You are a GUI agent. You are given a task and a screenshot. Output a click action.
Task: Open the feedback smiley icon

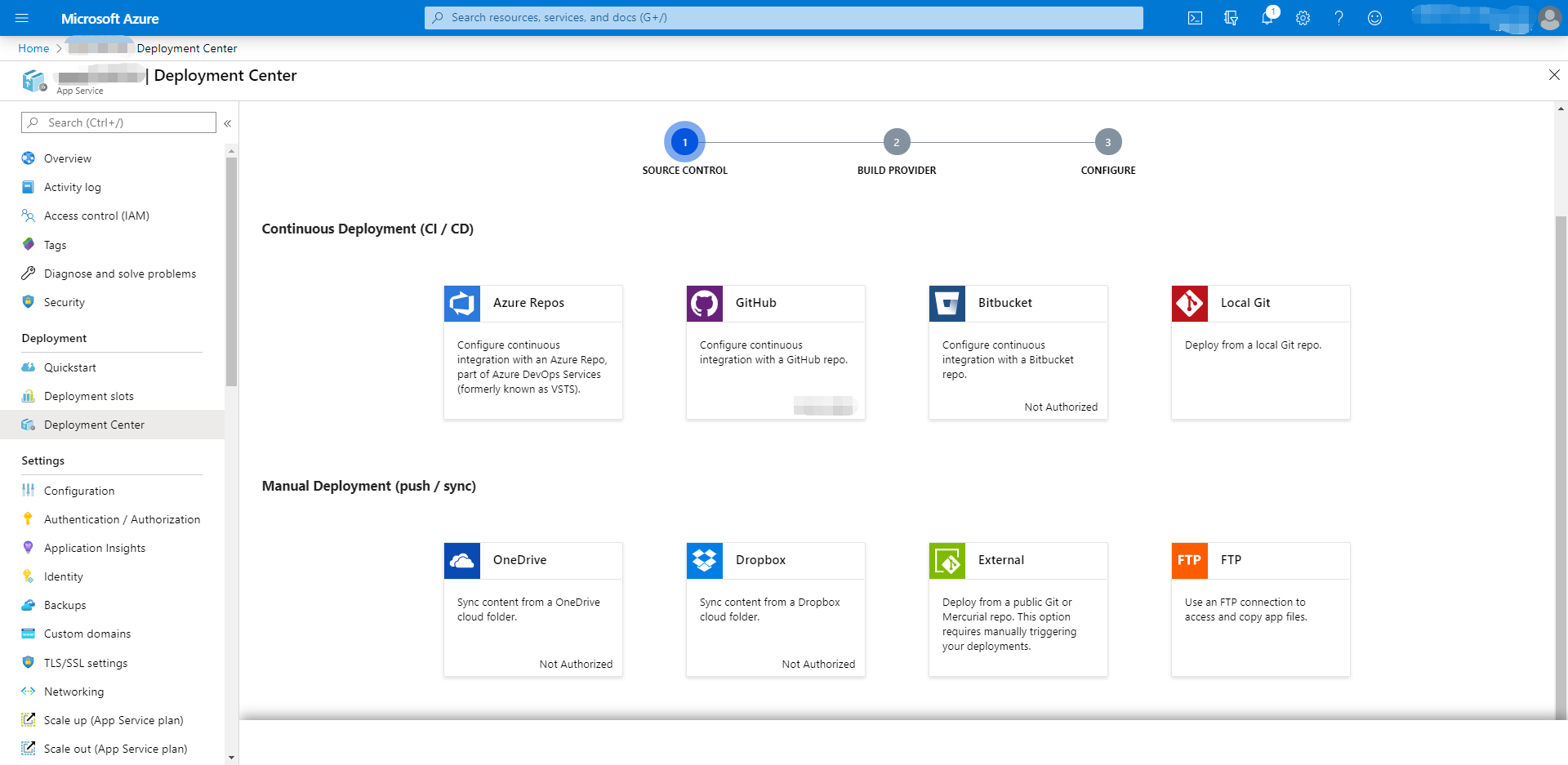pyautogui.click(x=1374, y=18)
